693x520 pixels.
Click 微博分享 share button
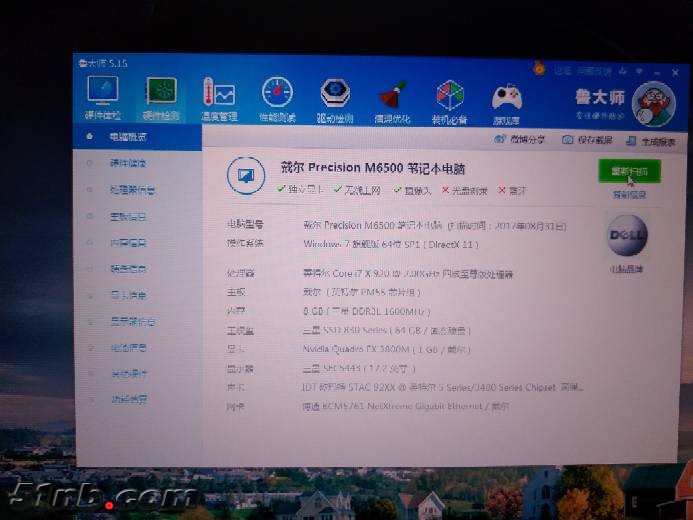520,140
